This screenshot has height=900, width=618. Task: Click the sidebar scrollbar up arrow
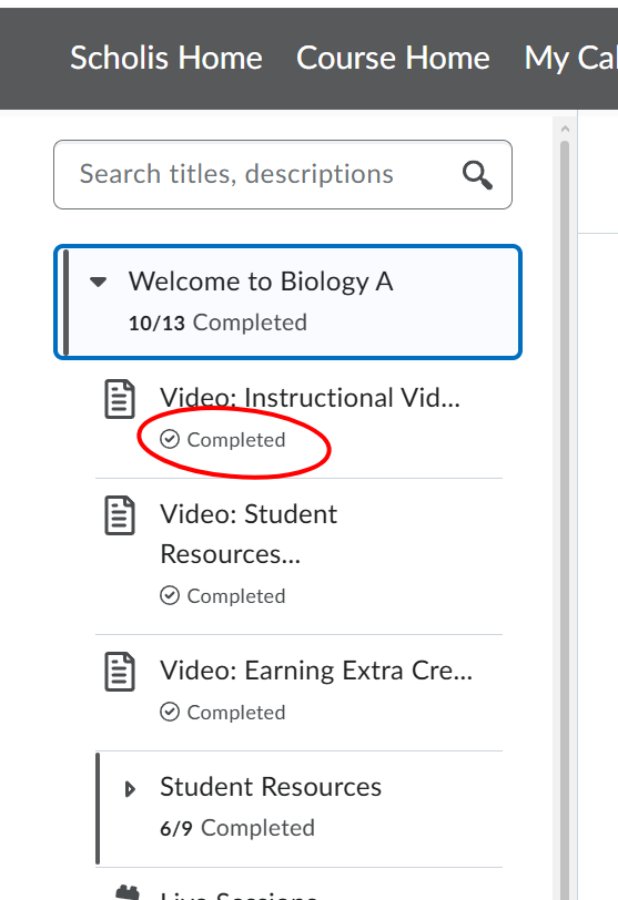point(565,129)
